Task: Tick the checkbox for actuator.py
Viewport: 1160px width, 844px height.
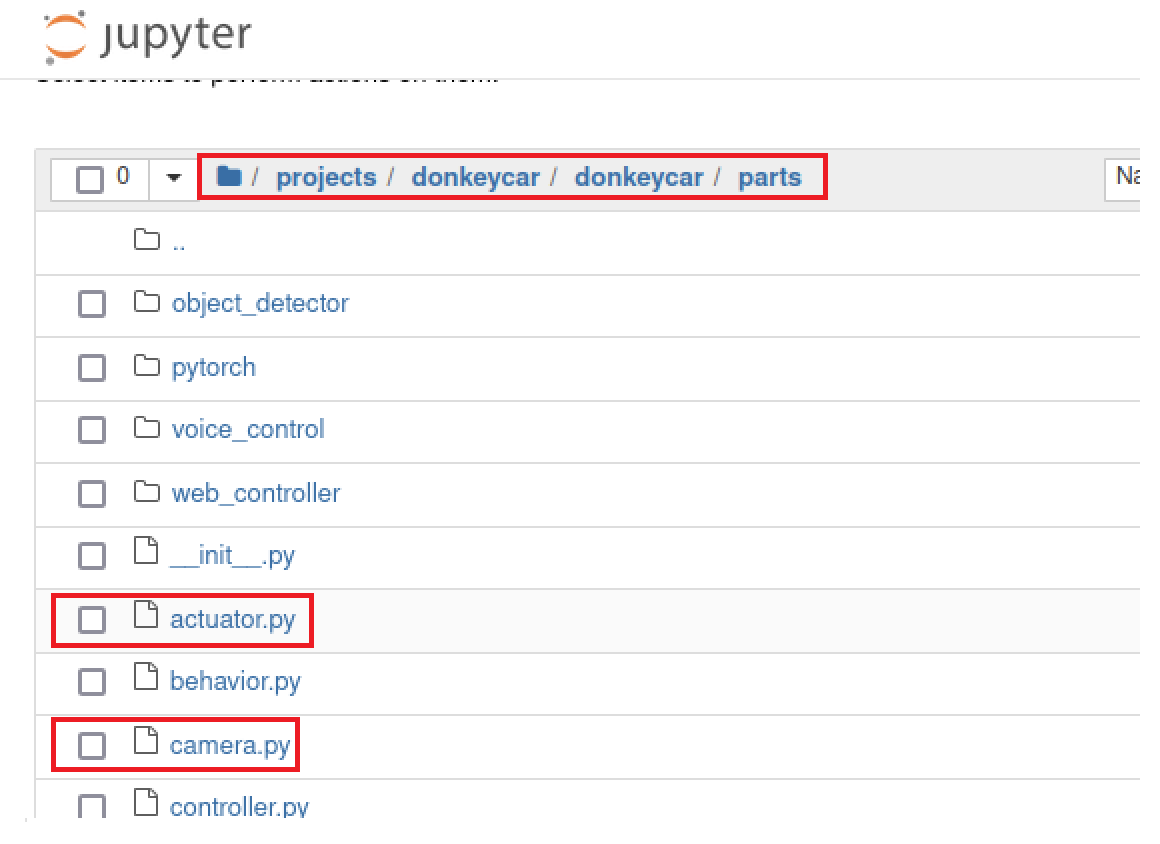Action: coord(92,620)
